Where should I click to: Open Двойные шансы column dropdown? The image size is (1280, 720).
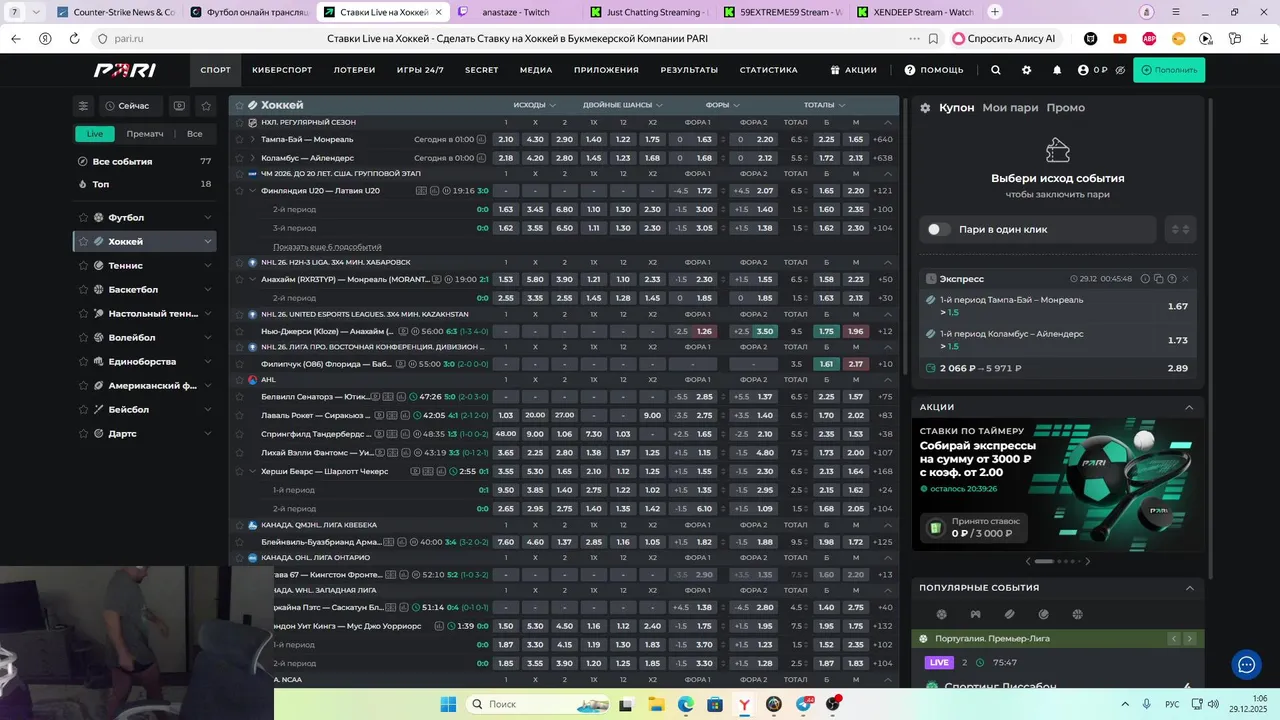pos(622,105)
